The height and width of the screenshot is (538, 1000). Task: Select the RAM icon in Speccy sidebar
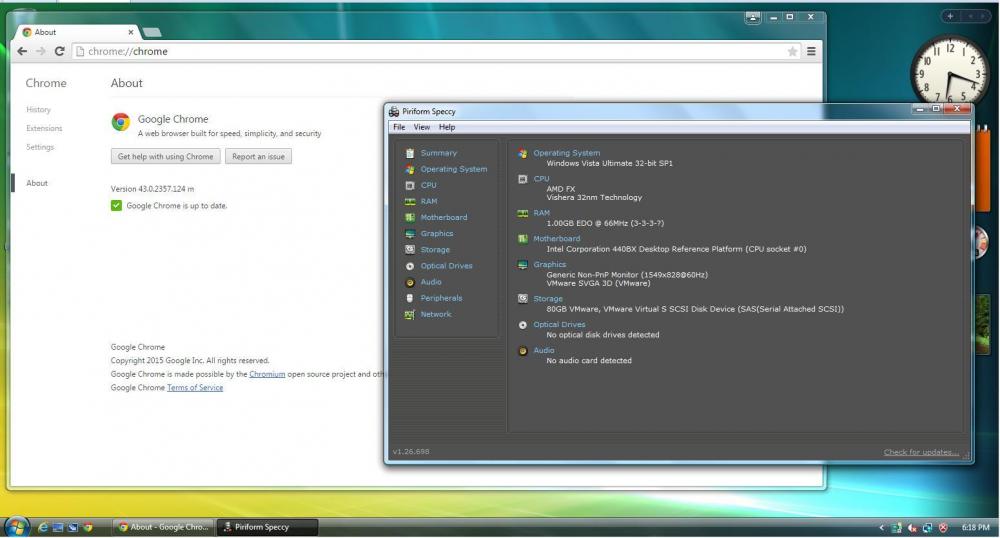410,201
